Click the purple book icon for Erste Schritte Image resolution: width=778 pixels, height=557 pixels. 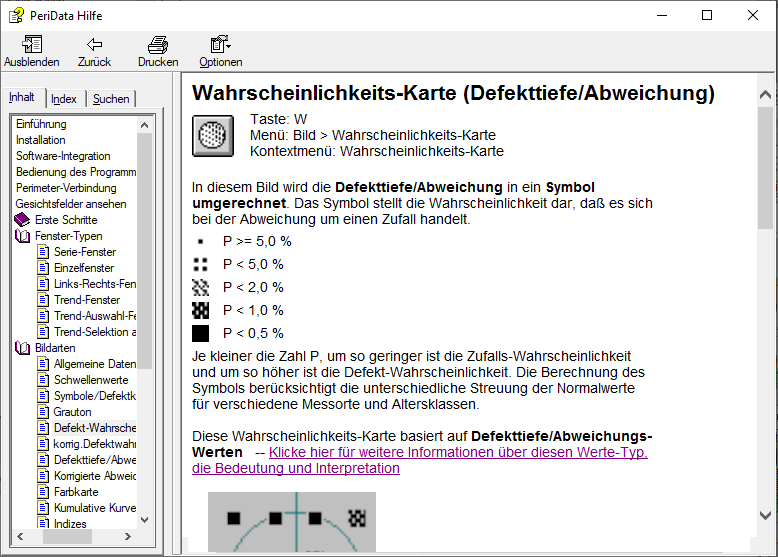(x=23, y=220)
